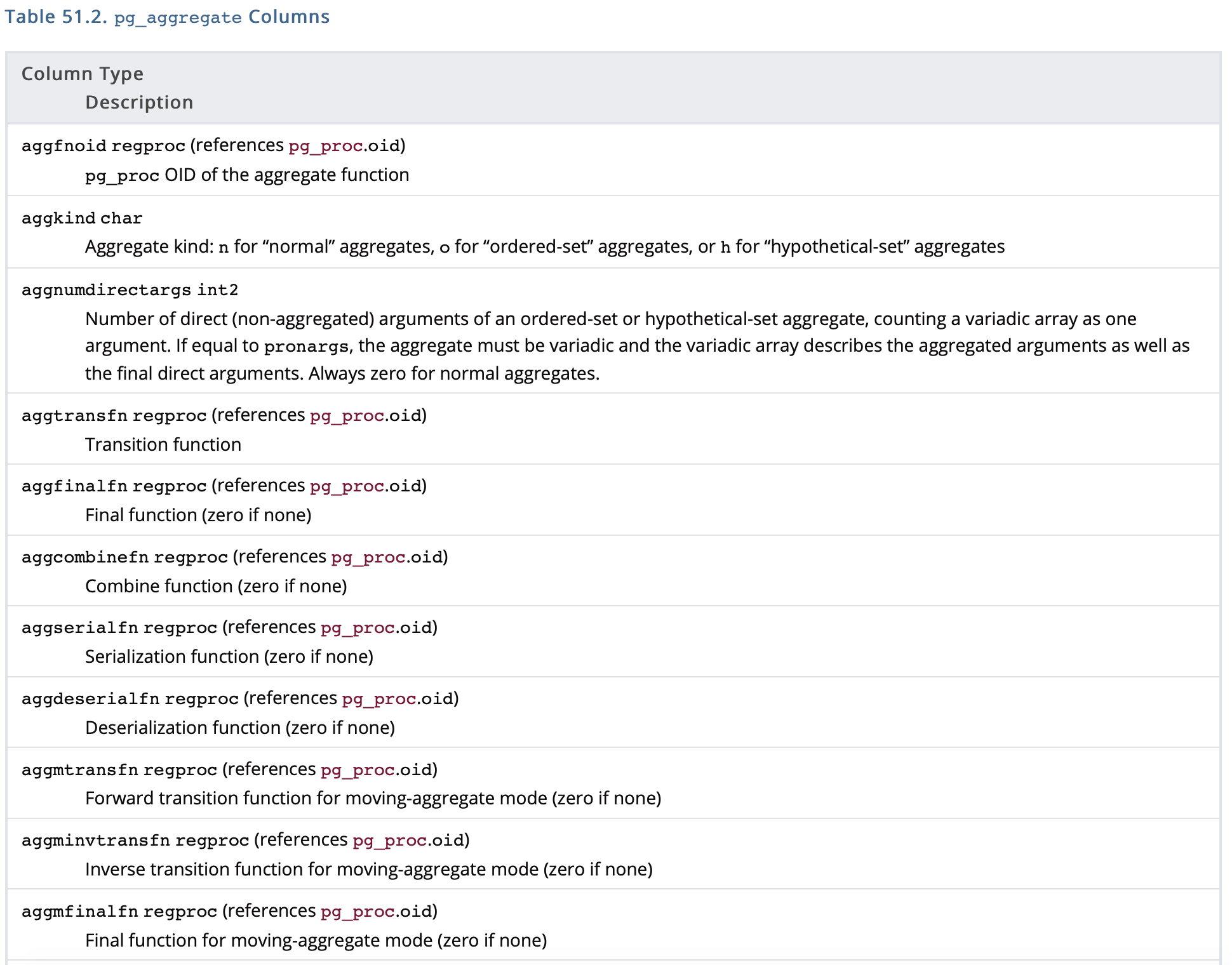Click the pg_proc link next to aggserialfn
Viewport: 1232px width, 965px height.
(358, 628)
